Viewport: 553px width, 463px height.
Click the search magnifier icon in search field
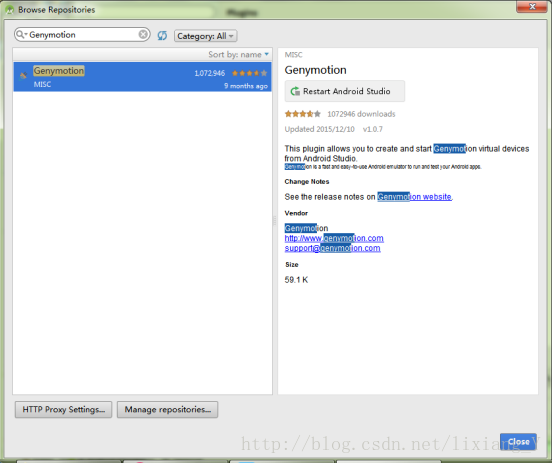(x=21, y=35)
